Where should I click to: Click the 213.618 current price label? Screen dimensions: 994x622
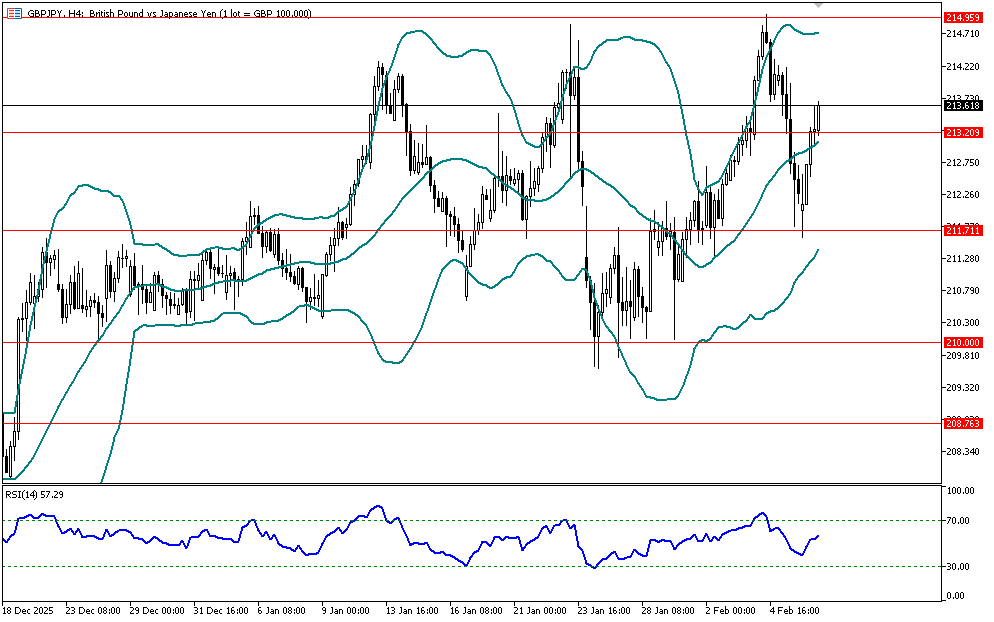click(962, 105)
